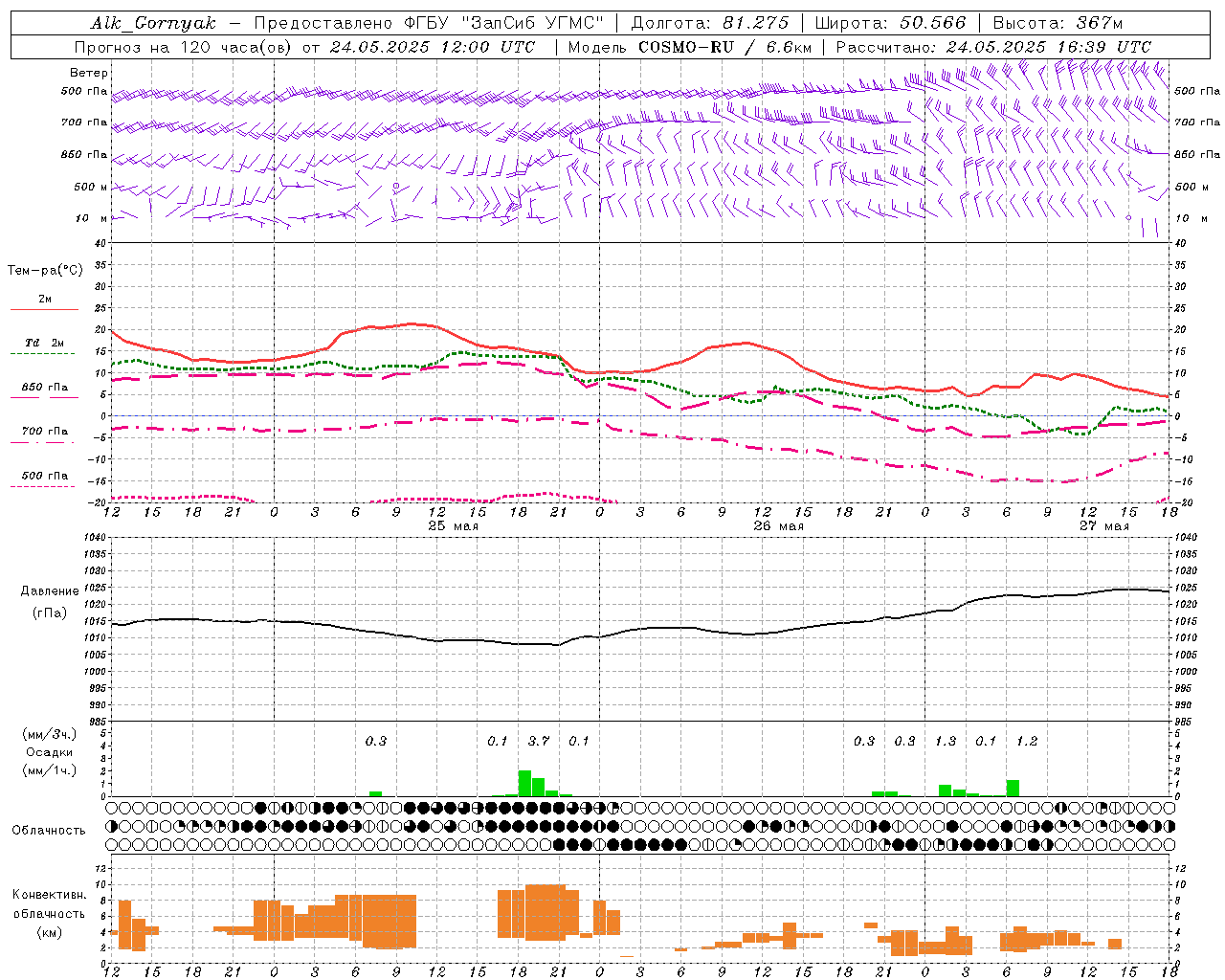1225x980 pixels.
Task: Click the "27 мая" date label
Action: pos(1103,526)
